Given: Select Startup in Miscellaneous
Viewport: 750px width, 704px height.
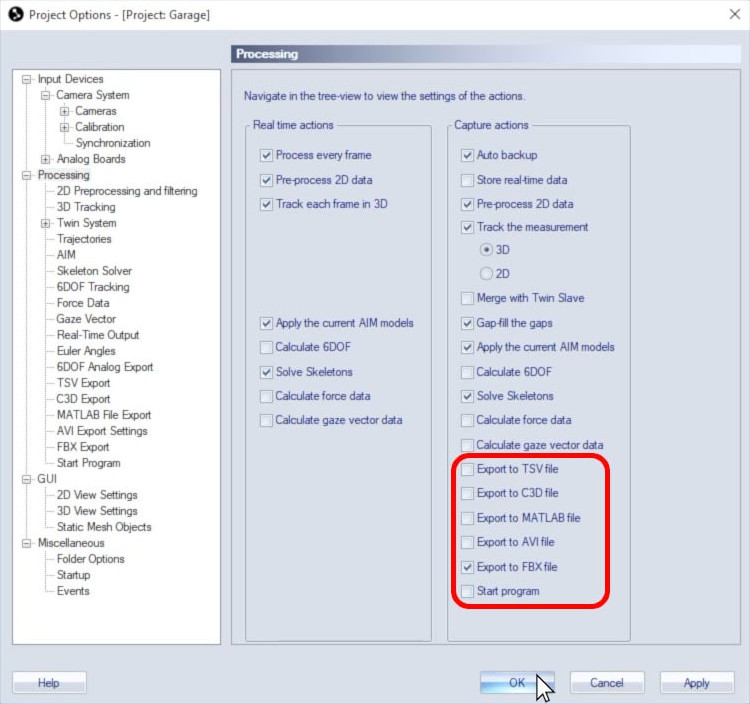Looking at the screenshot, I should [73, 575].
